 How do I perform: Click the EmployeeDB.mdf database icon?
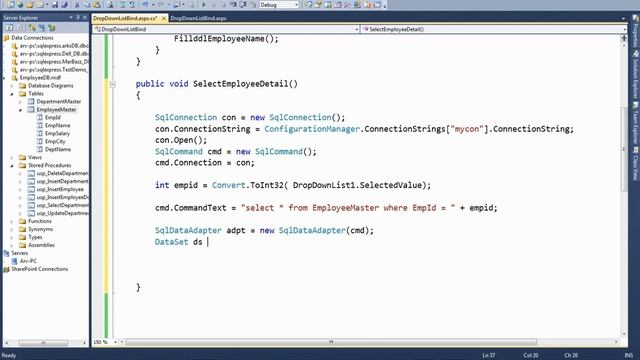15,78
